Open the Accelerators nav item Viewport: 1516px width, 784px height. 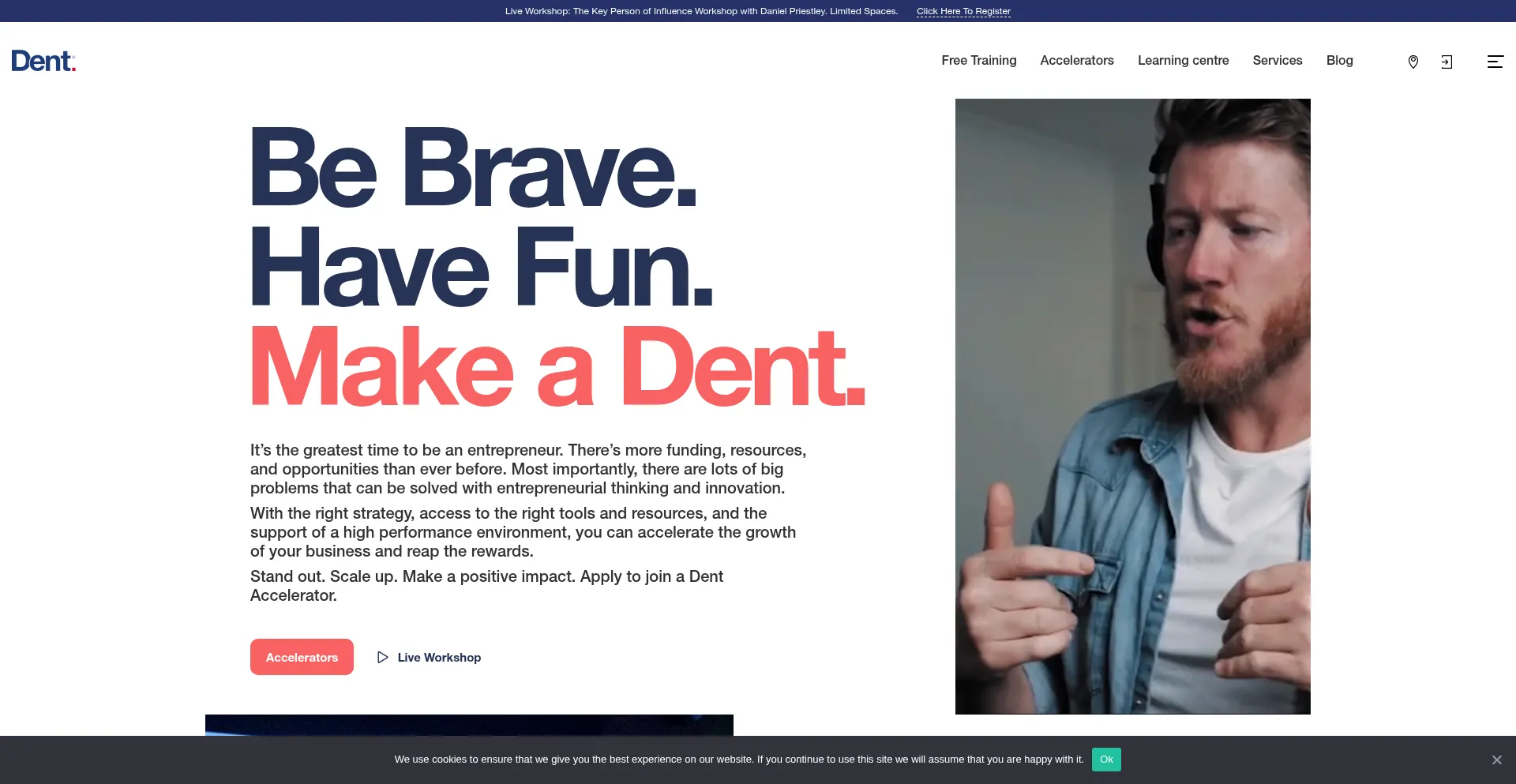tap(1077, 61)
